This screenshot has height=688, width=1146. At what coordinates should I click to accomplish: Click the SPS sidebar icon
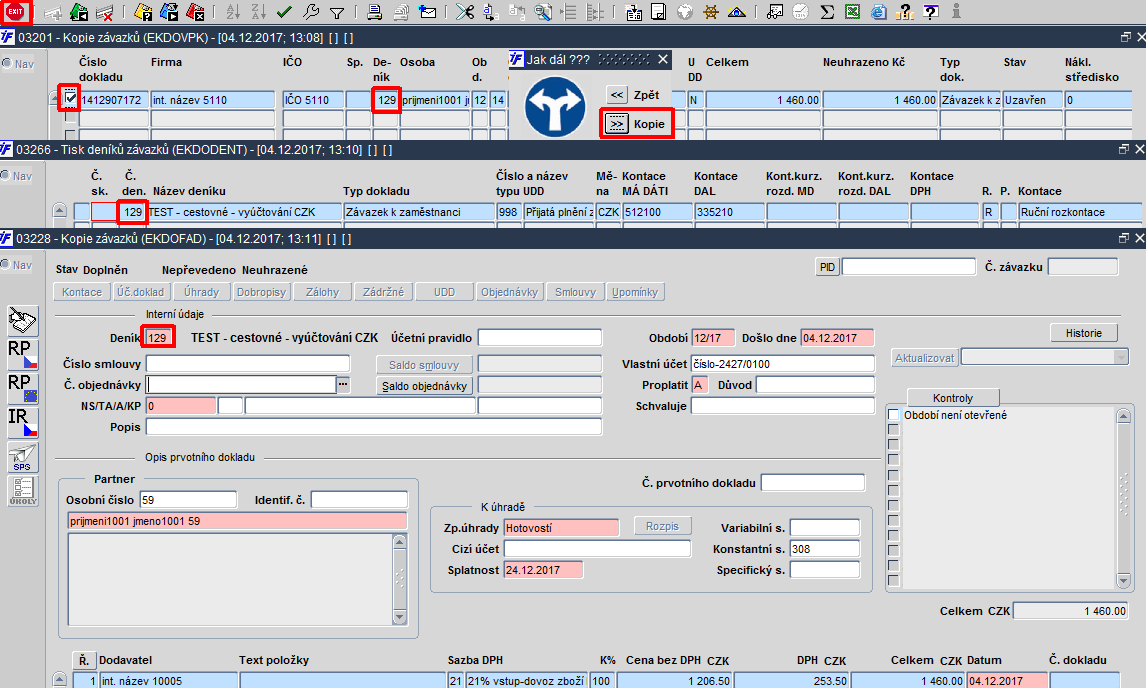[x=23, y=458]
